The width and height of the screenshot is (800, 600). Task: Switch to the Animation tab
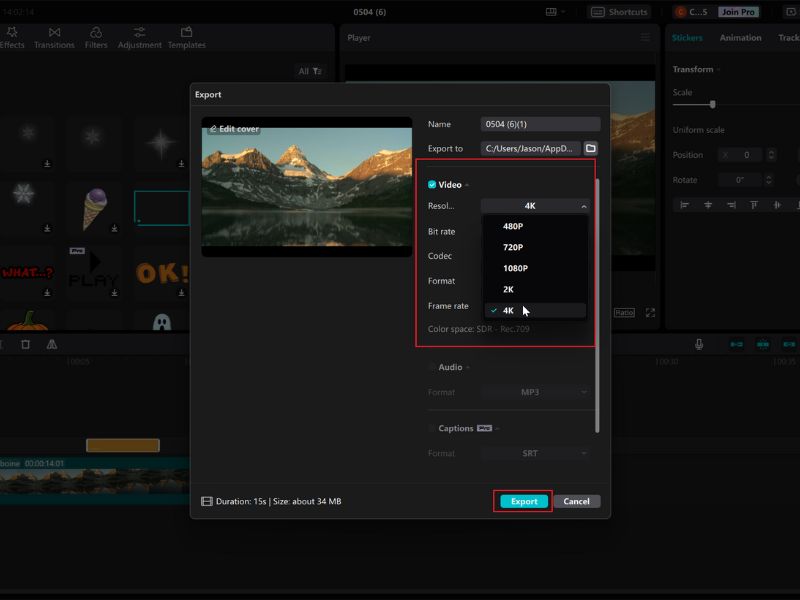tap(740, 38)
